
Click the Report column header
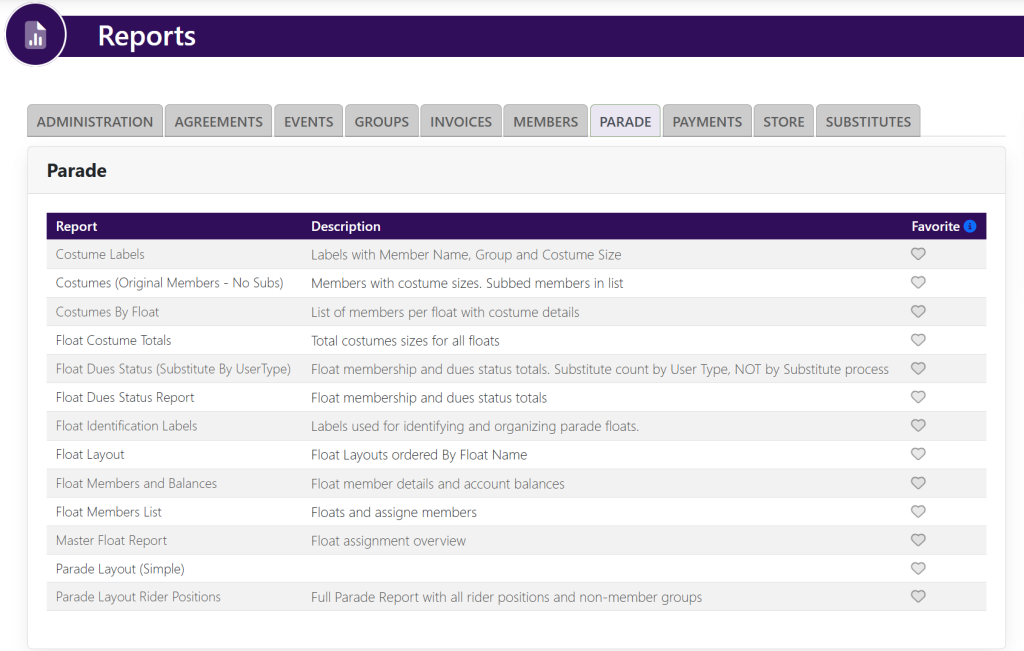click(77, 226)
